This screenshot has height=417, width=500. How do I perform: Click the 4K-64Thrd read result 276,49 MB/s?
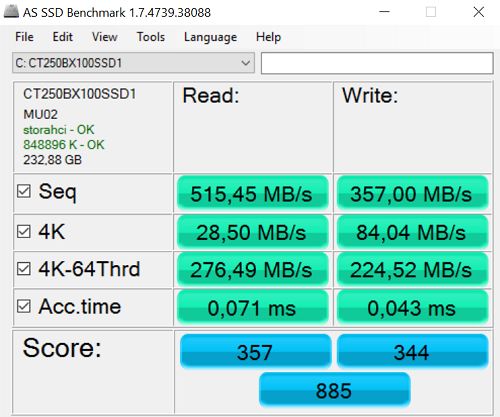253,269
